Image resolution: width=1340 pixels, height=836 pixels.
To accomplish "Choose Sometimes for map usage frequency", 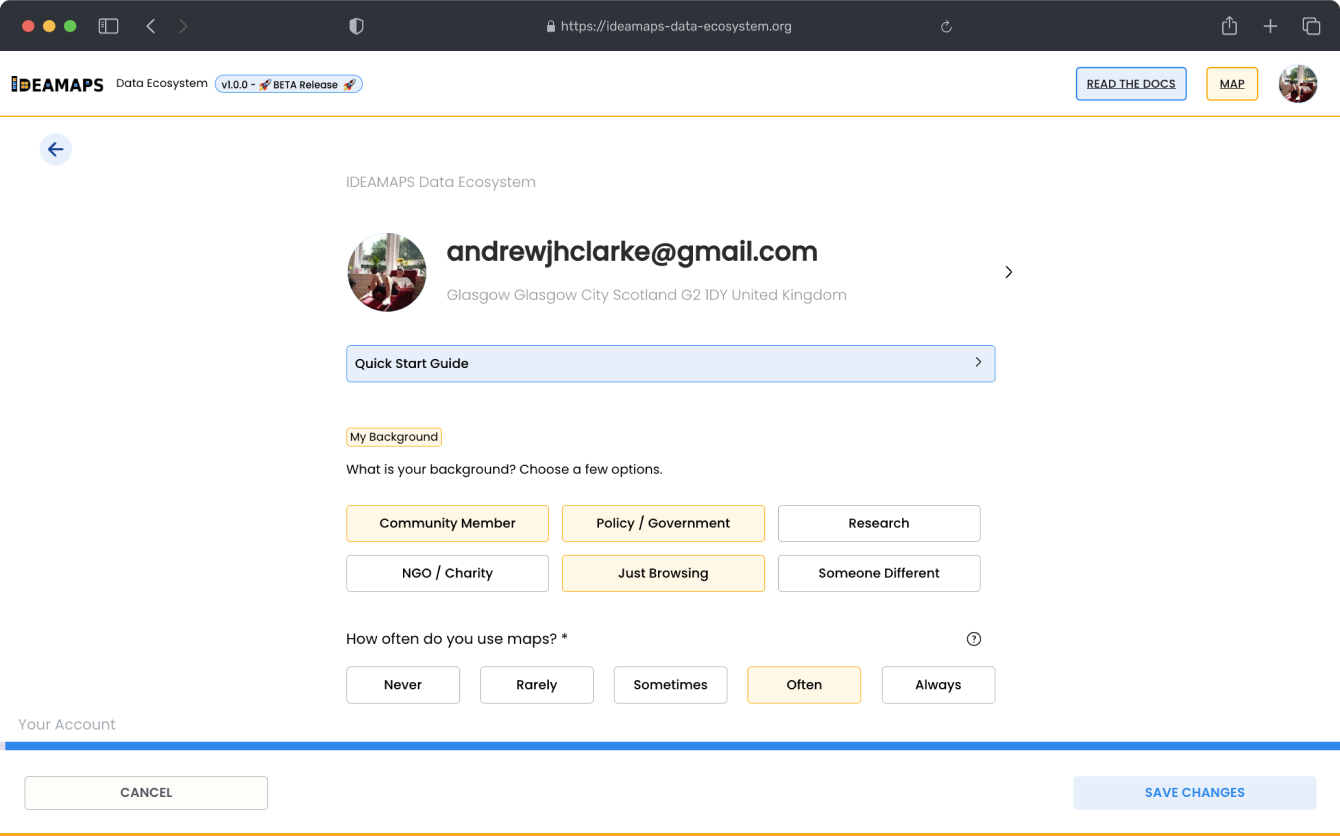I will (x=670, y=685).
